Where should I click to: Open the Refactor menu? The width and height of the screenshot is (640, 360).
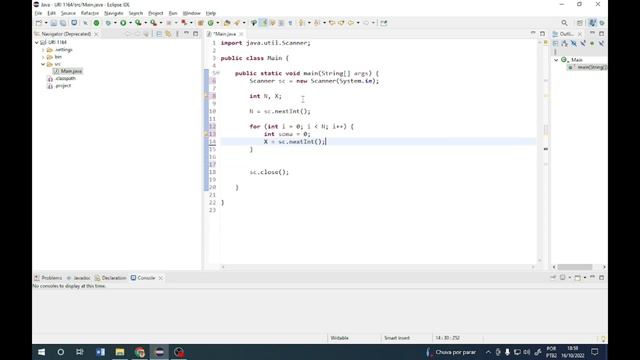(x=90, y=13)
